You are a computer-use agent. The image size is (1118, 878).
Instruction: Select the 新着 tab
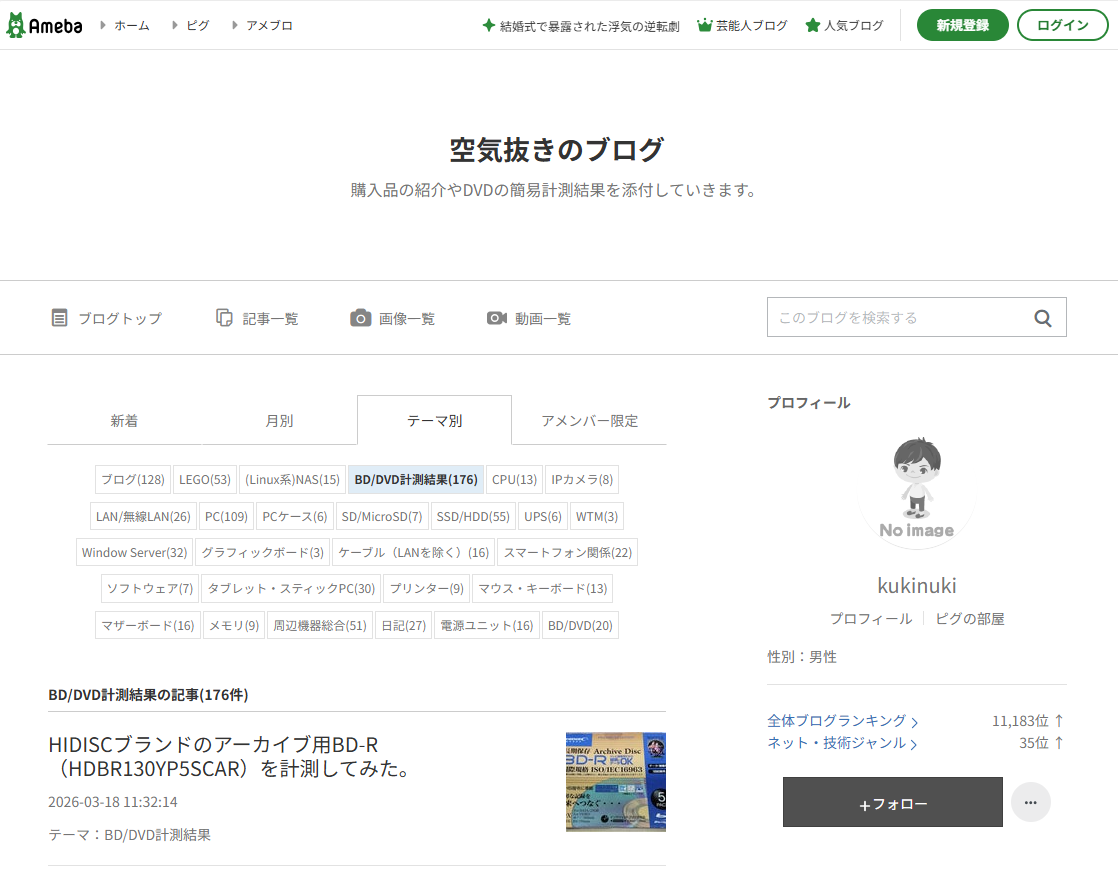point(124,421)
